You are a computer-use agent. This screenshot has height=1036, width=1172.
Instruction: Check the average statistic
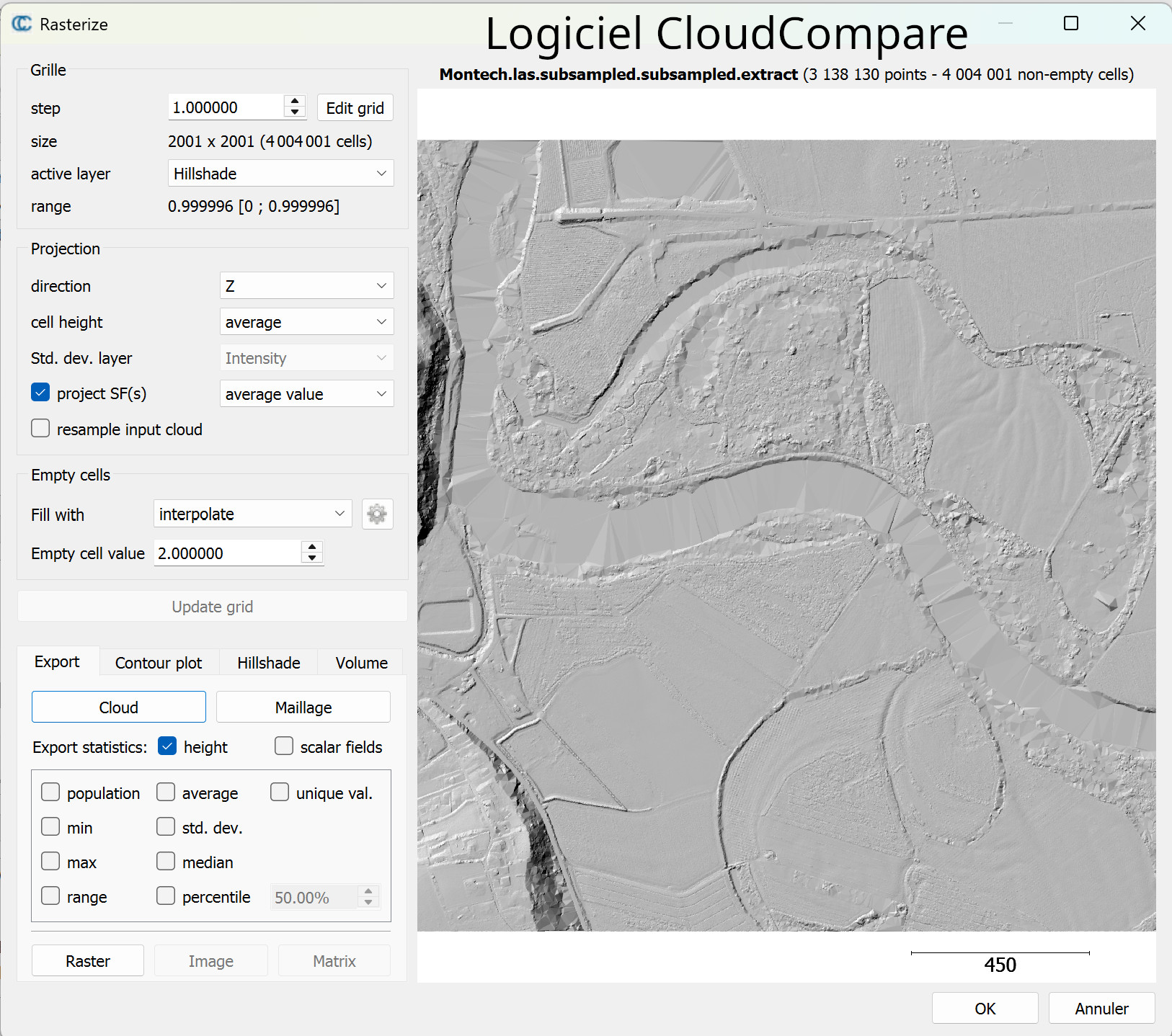click(166, 792)
